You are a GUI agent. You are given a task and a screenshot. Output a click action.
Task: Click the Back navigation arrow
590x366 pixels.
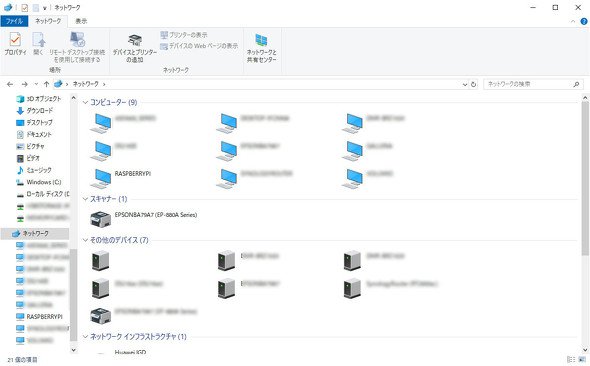point(10,84)
